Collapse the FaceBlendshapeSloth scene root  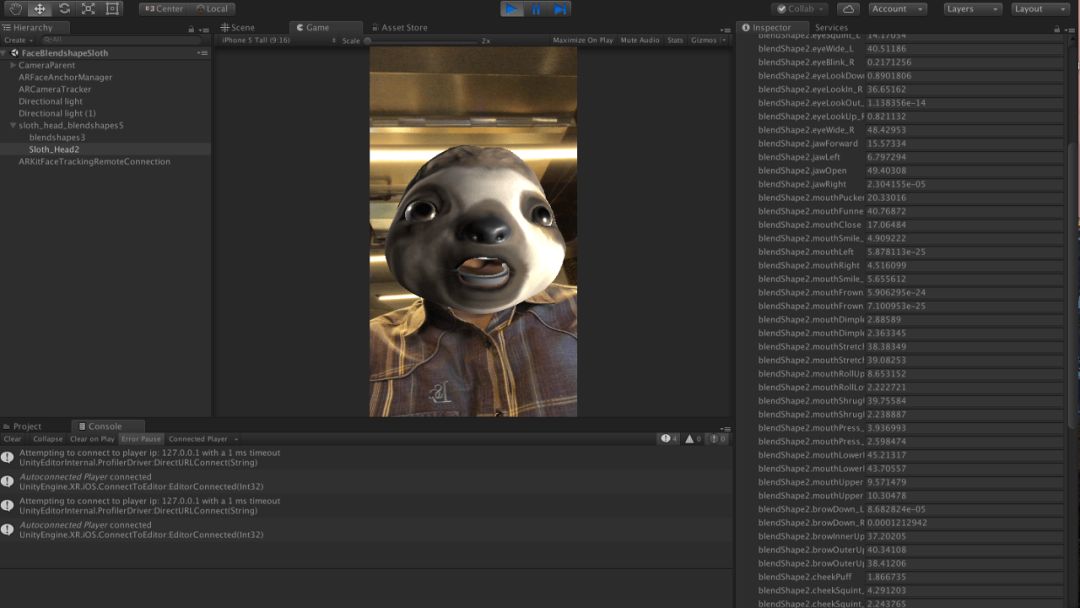(4, 53)
